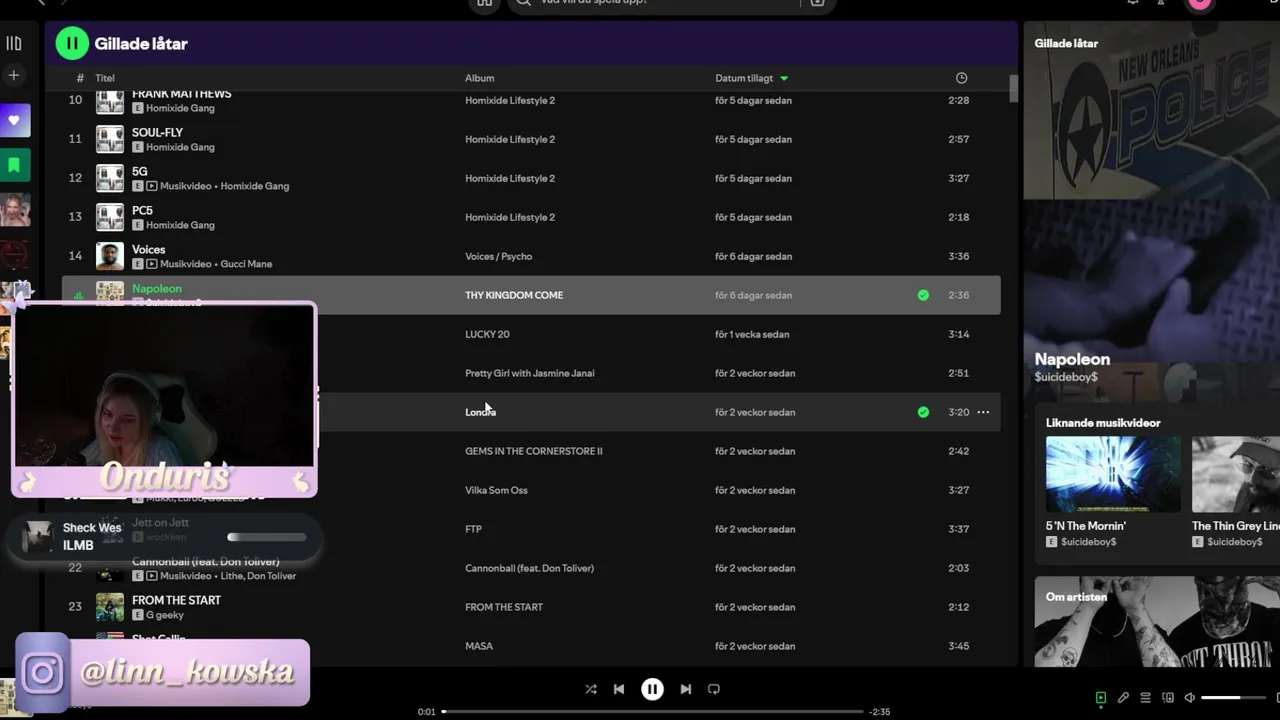1280x720 pixels.
Task: Open the Musikvideo badge on 5G row
Action: click(x=179, y=186)
